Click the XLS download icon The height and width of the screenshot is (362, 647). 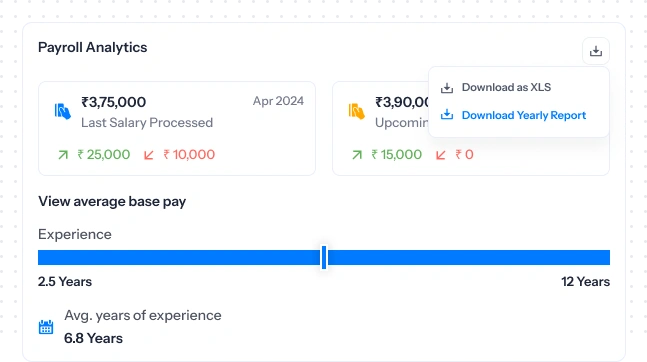447,88
